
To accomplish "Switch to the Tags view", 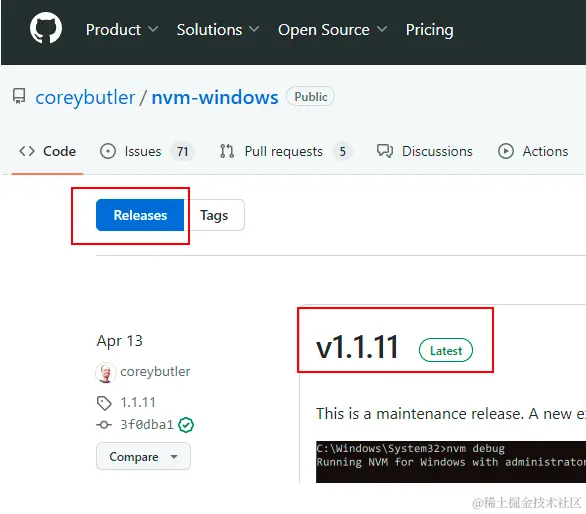I will click(x=214, y=215).
